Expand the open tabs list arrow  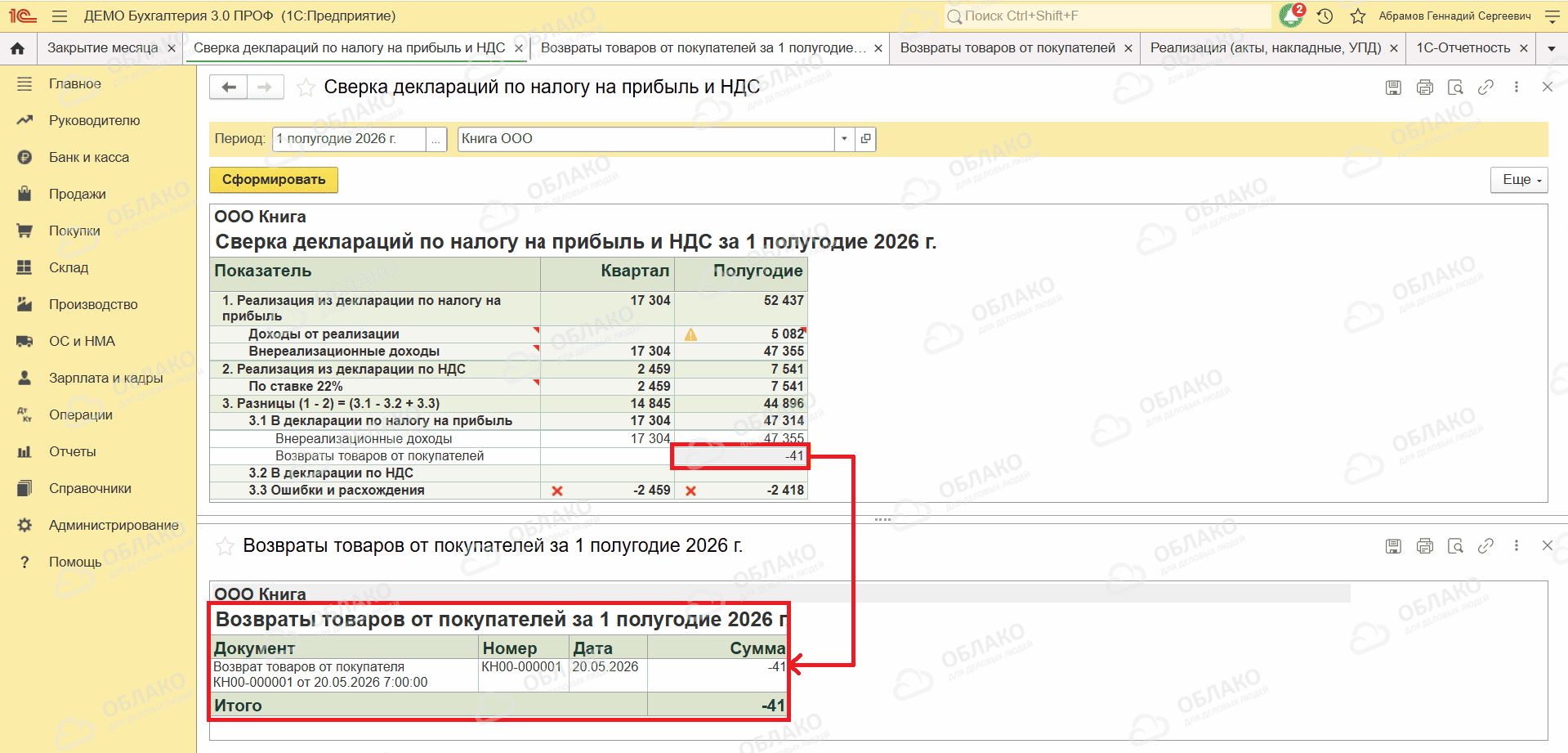click(1552, 48)
